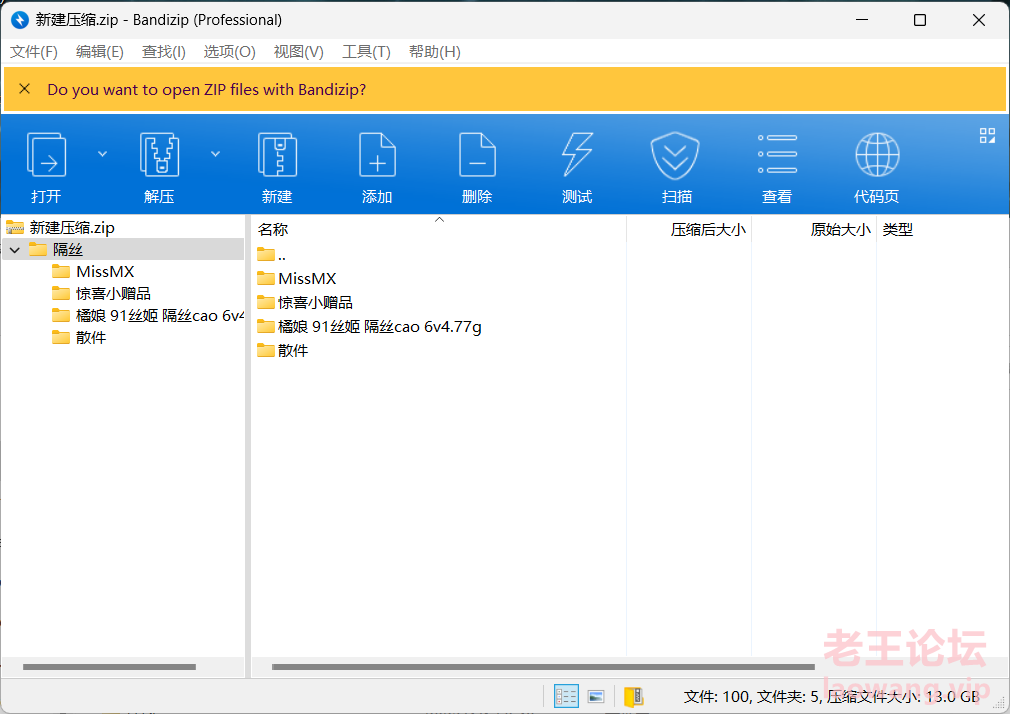Click the 新建压缩.zip archive icon in tree
Screen dimensions: 1010x714
click(x=15, y=227)
